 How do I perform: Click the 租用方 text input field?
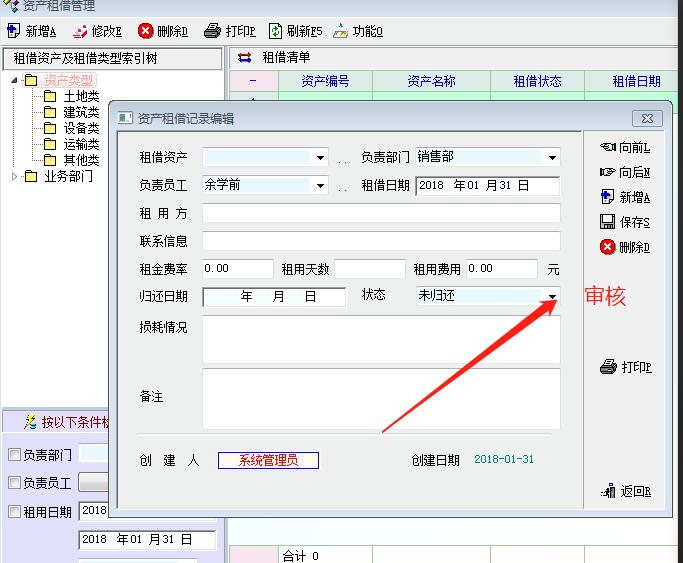click(381, 213)
